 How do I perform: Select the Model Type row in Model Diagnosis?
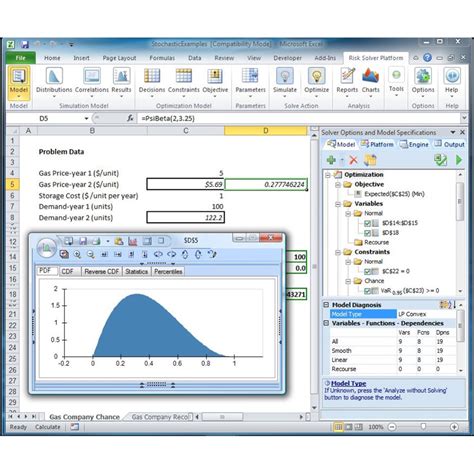[393, 314]
